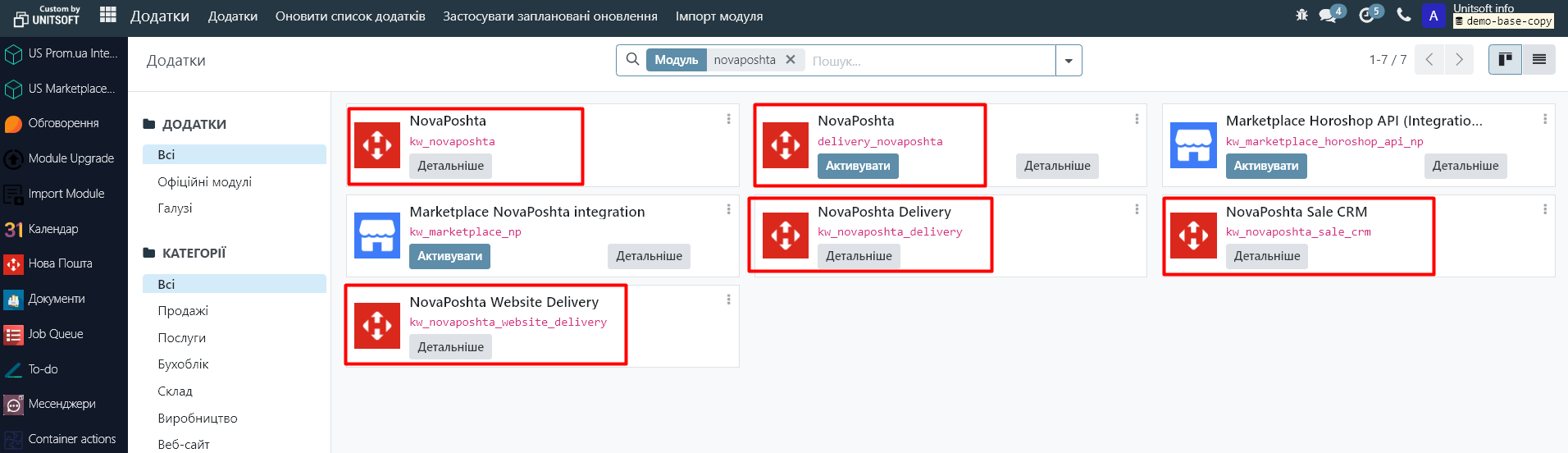Select the Продажі category filter

pos(183,311)
